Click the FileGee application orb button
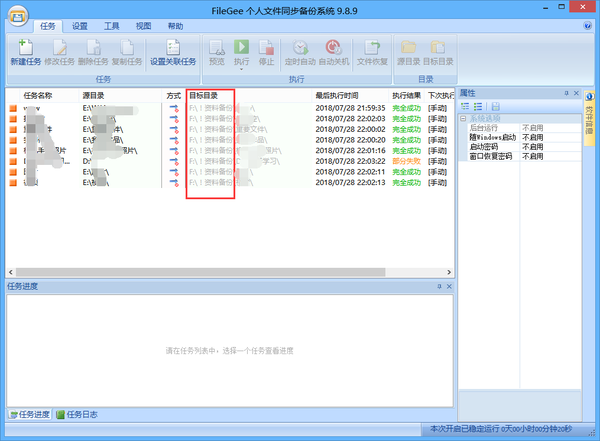The width and height of the screenshot is (600, 441). [x=18, y=17]
